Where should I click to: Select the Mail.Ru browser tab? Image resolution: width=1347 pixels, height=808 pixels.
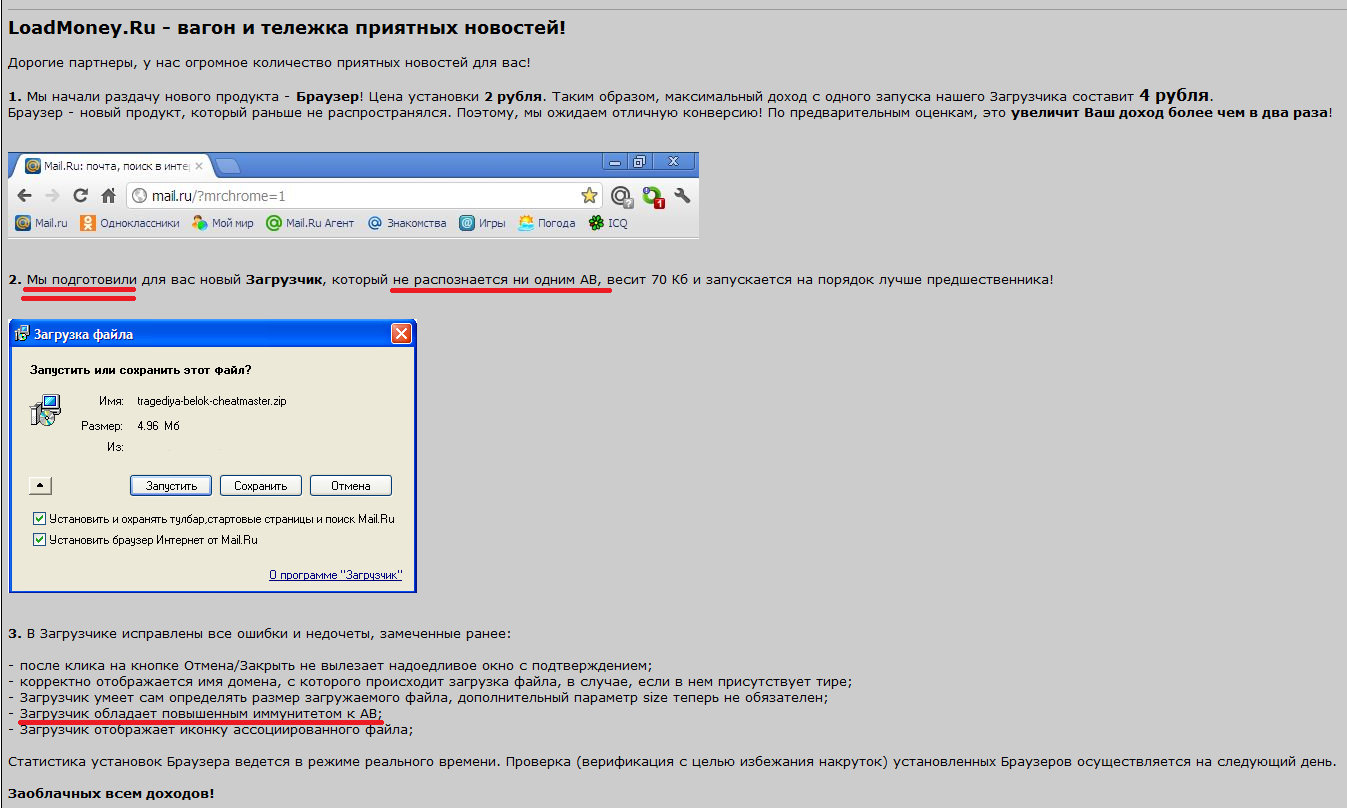click(x=115, y=166)
